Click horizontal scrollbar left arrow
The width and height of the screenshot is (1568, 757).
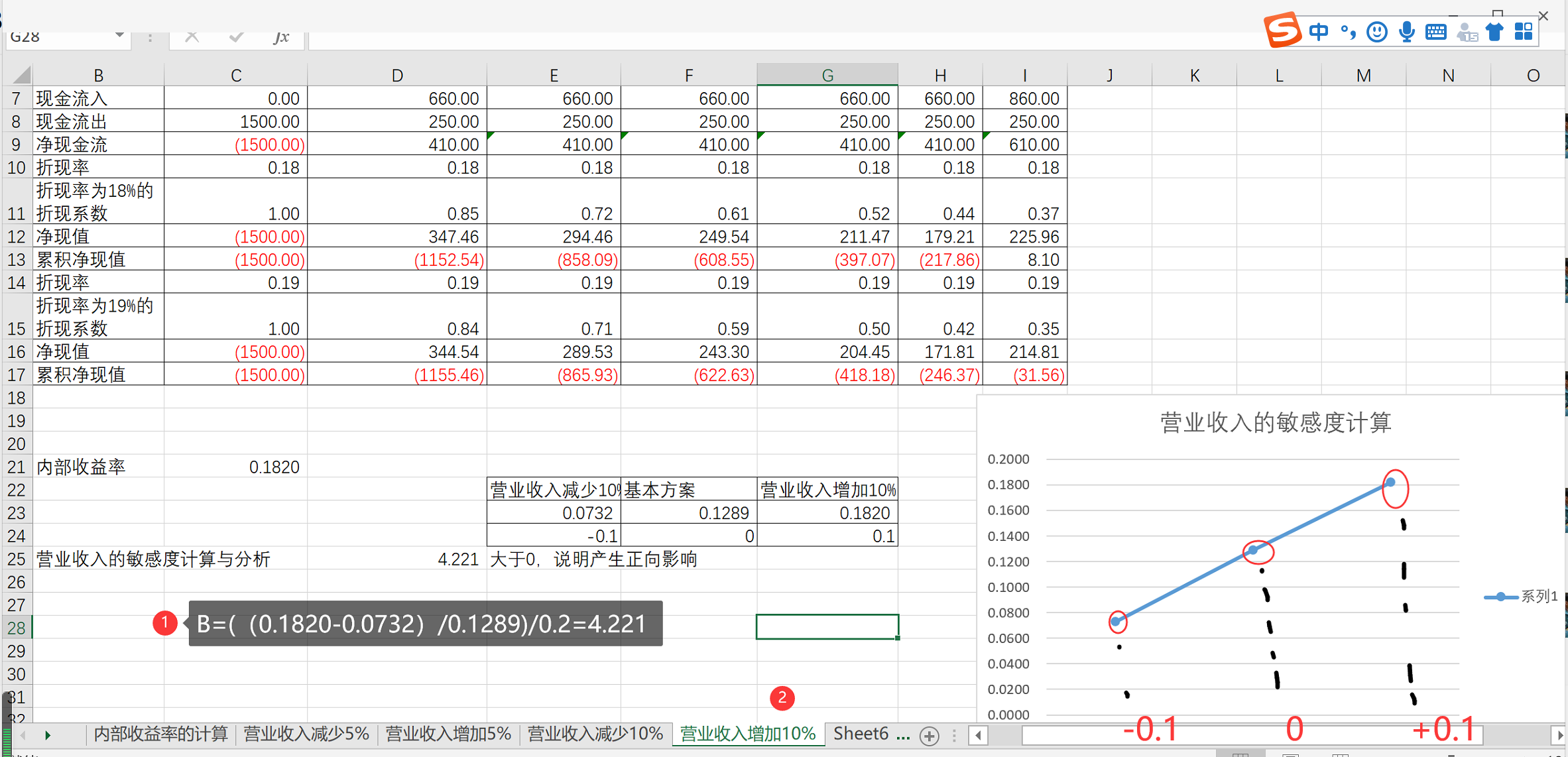click(979, 735)
